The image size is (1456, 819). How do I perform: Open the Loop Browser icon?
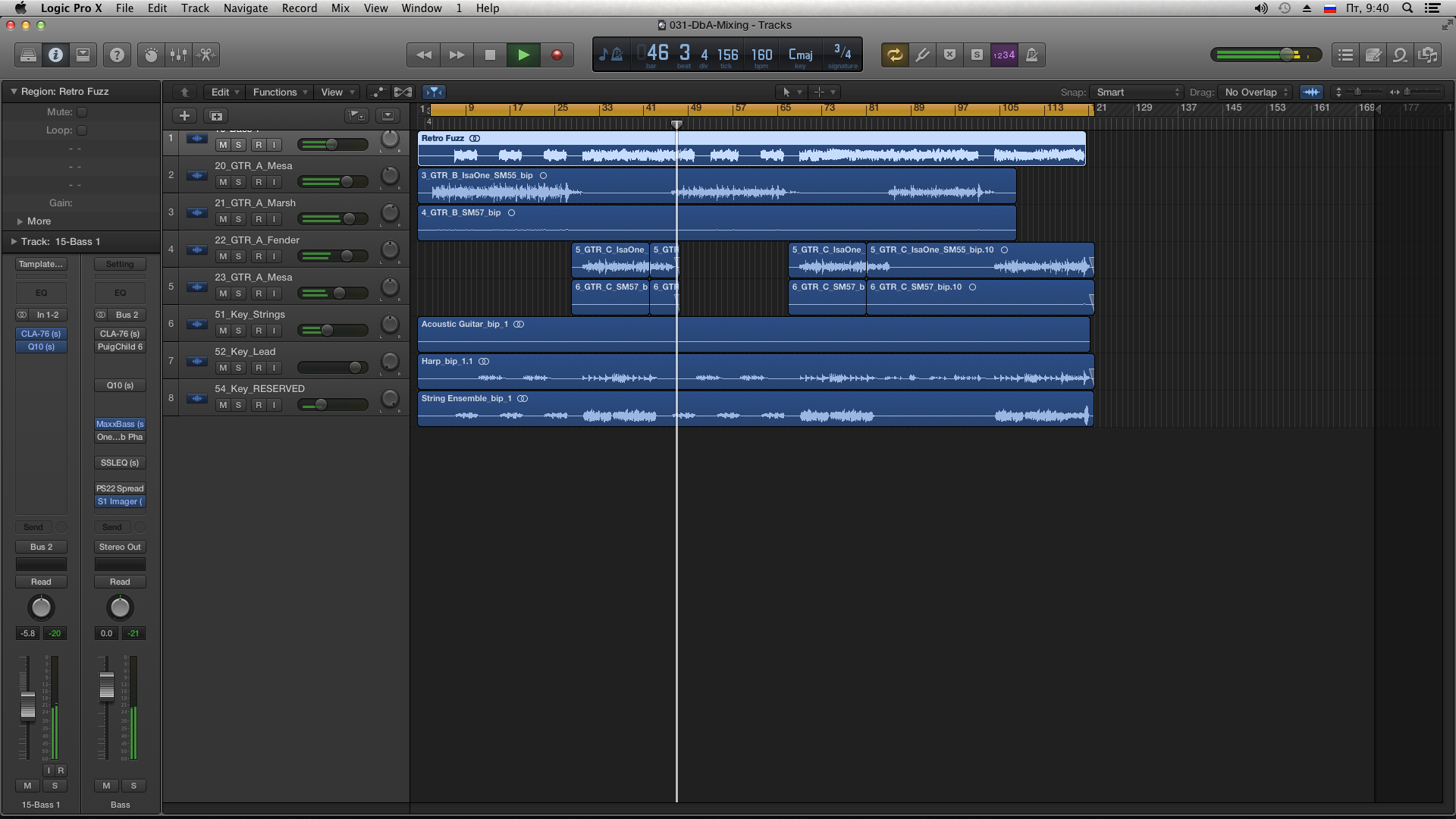click(x=1401, y=55)
